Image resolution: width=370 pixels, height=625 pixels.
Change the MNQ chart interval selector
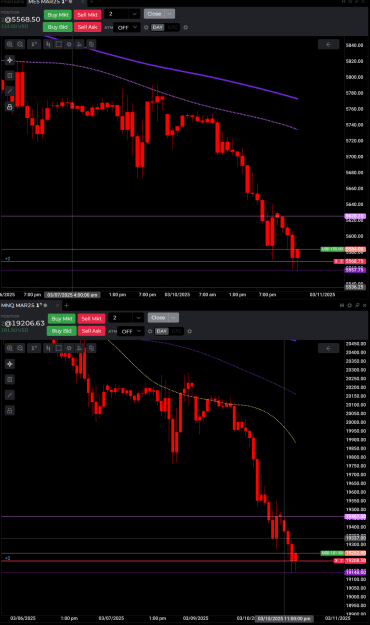pos(34,348)
